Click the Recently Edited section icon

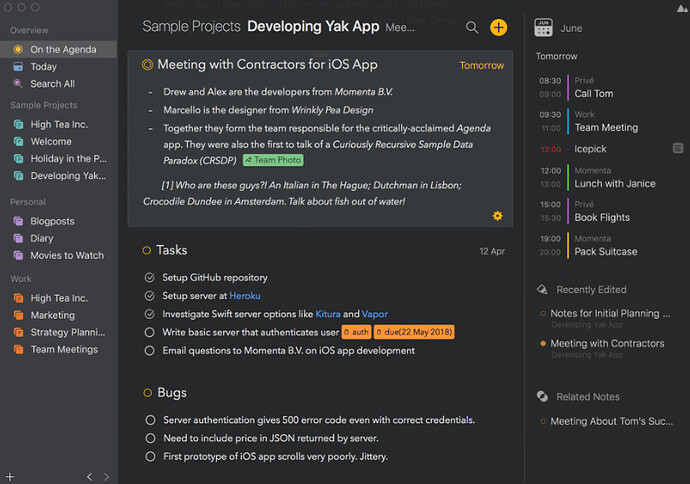click(543, 289)
